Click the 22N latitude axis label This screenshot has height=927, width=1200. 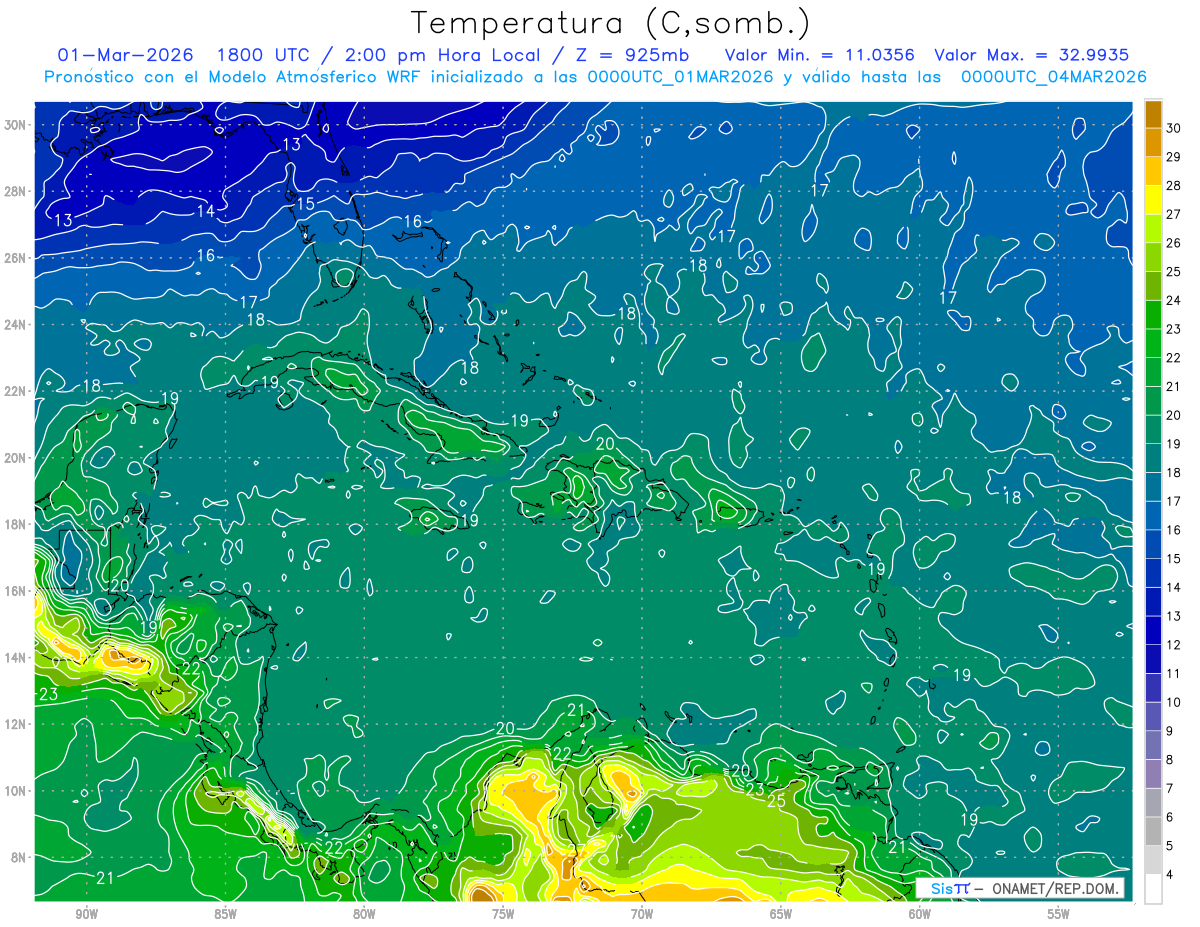point(16,391)
